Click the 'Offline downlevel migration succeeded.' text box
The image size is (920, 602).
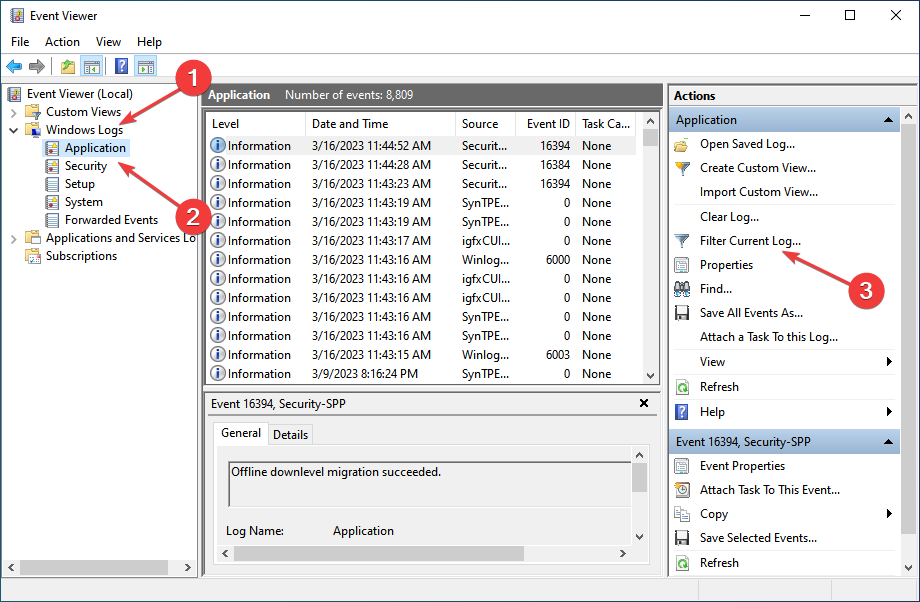[x=429, y=484]
